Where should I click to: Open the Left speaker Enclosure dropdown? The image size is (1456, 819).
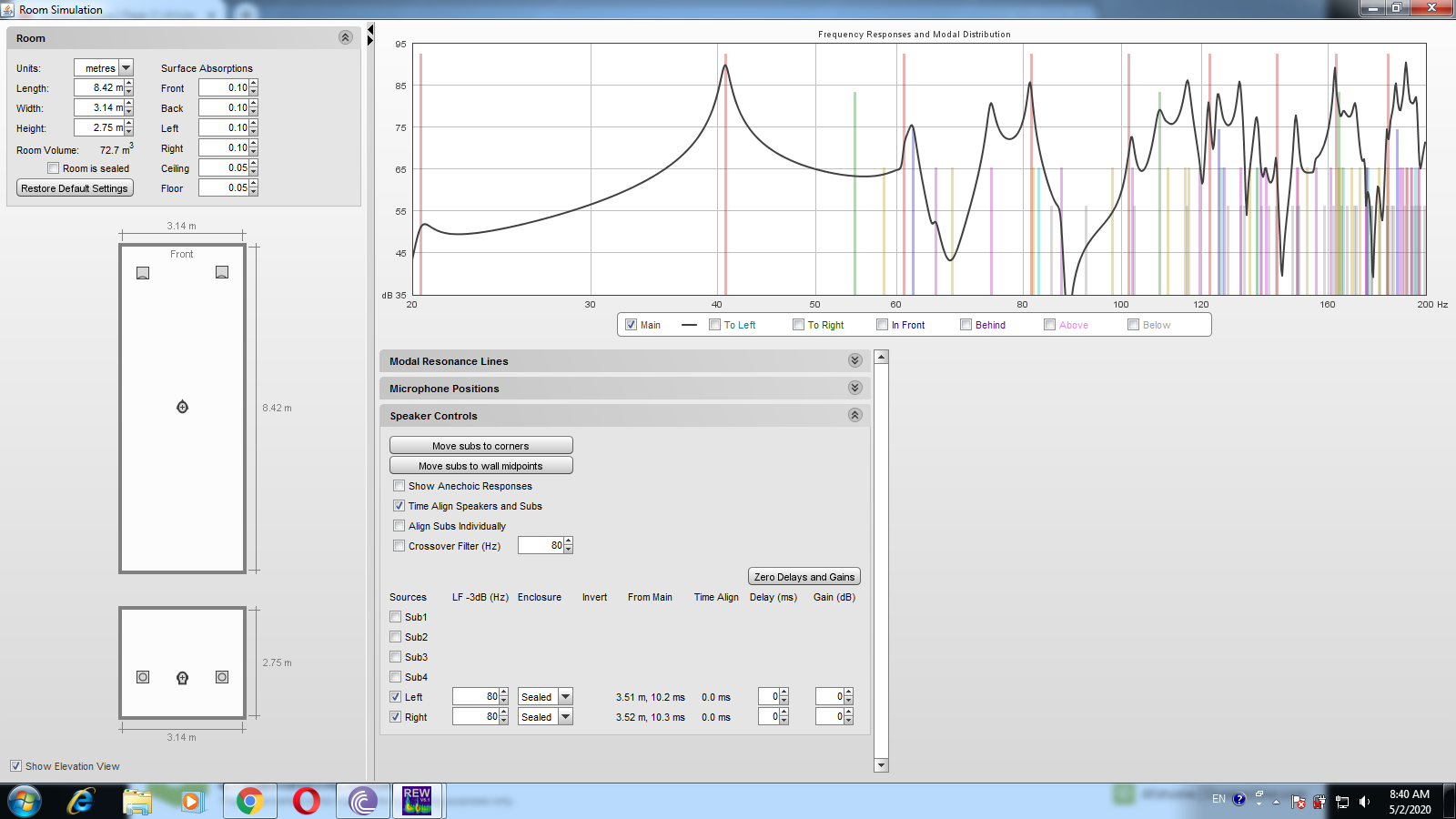pyautogui.click(x=565, y=697)
